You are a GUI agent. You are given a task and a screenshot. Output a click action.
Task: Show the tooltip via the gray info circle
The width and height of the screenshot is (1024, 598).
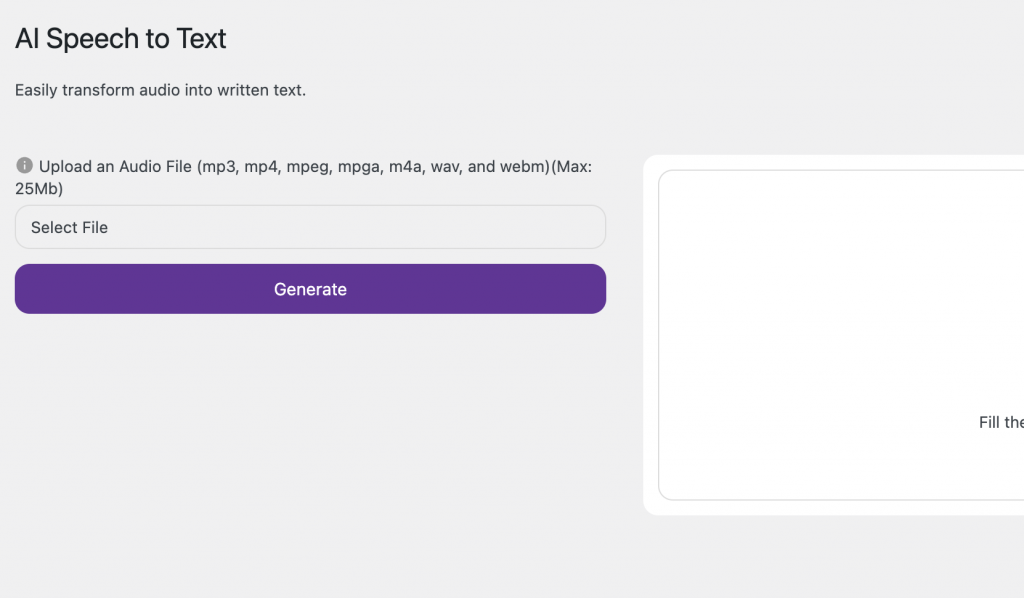coord(24,165)
